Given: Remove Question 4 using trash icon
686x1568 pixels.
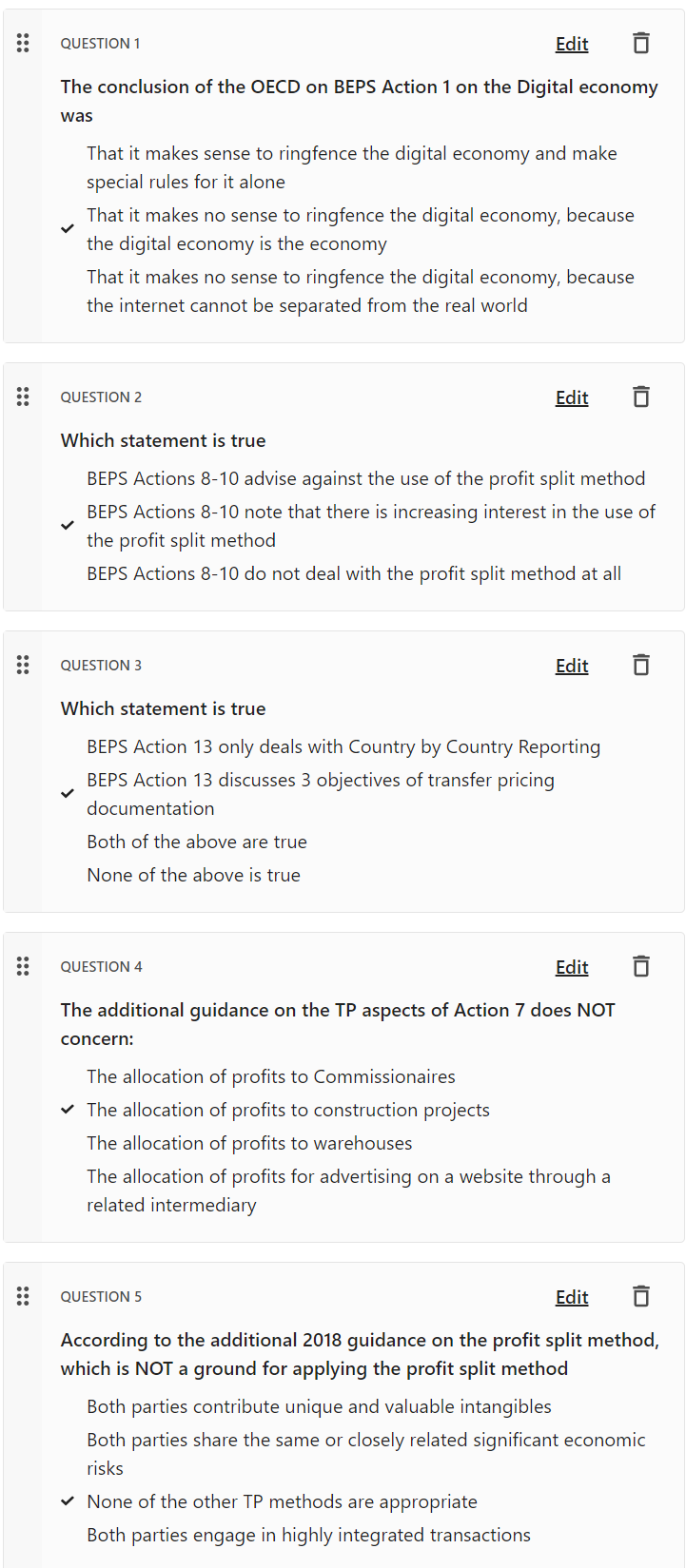Looking at the screenshot, I should (641, 966).
